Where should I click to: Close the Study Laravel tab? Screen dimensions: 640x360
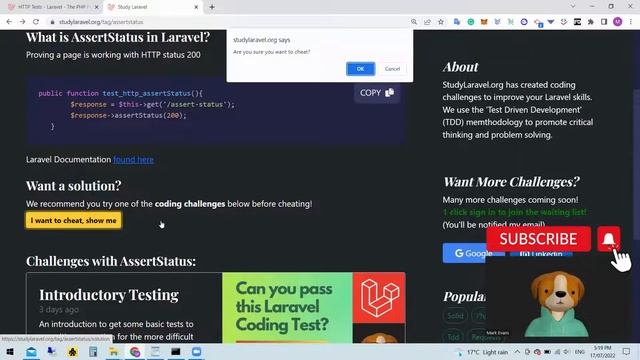tap(196, 7)
